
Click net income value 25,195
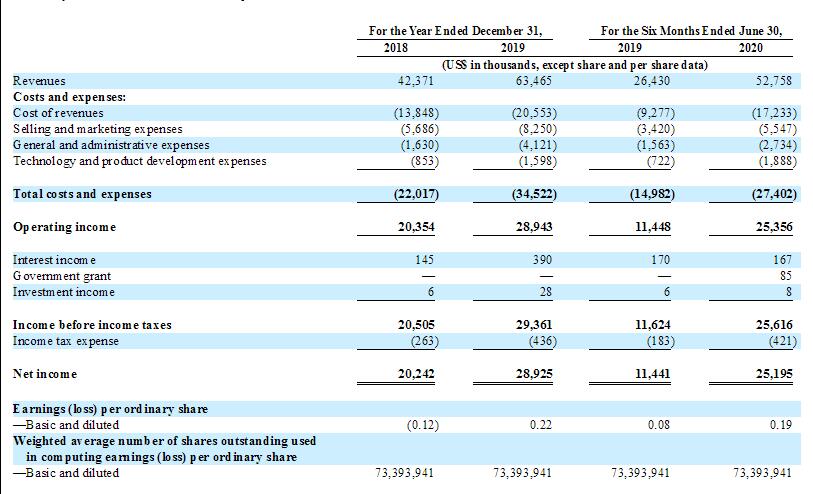click(x=775, y=374)
